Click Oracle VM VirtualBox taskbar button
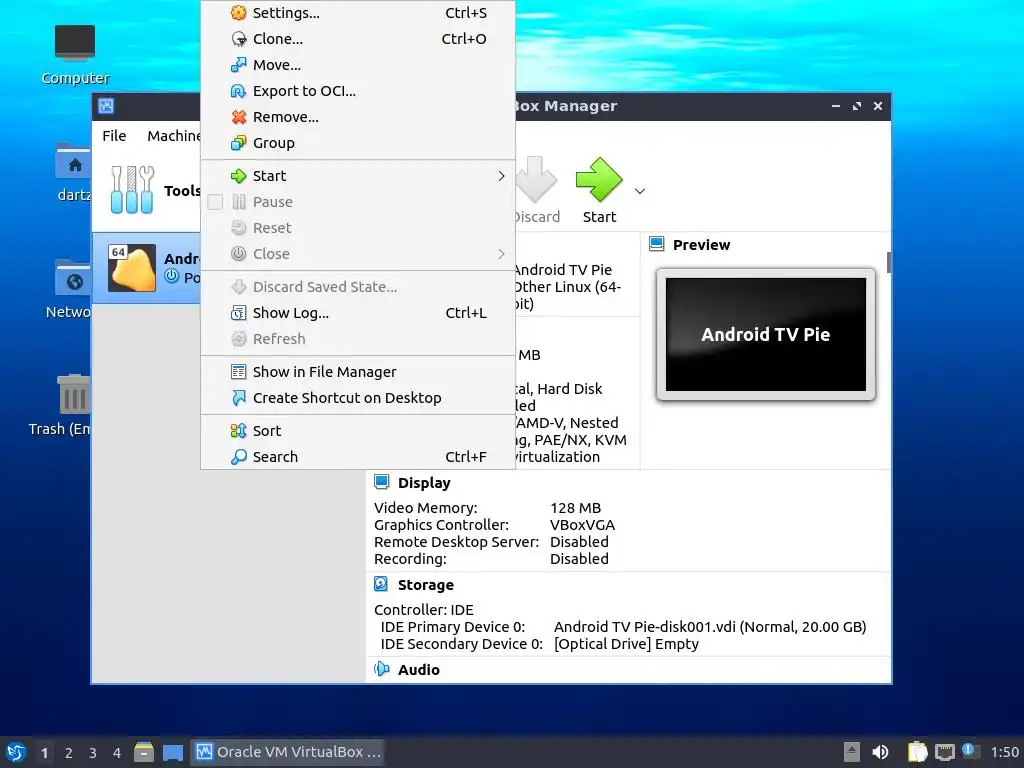1024x768 pixels. [288, 752]
